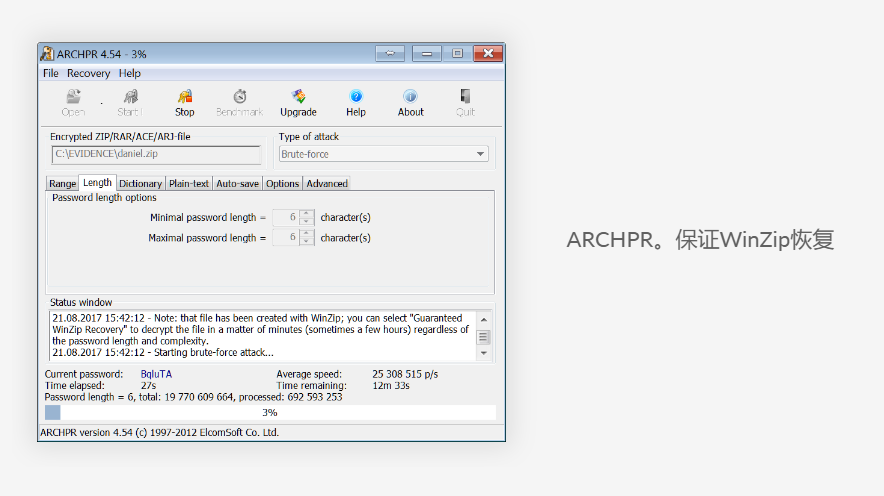Click the status window scrollbar thumb
884x496 pixels.
483,337
